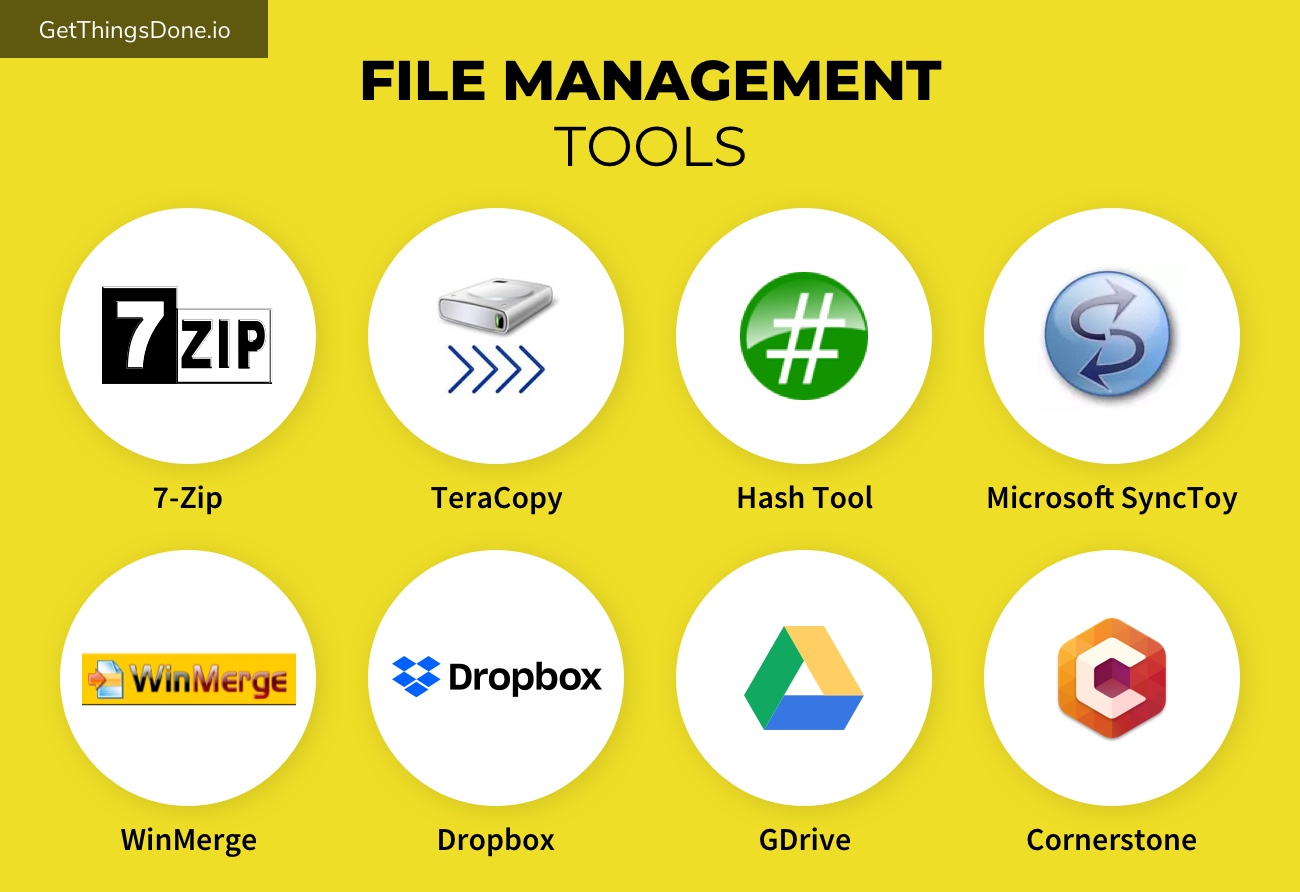Click the WinMerge logo banner
Screen dimensions: 1300x892
point(189,679)
